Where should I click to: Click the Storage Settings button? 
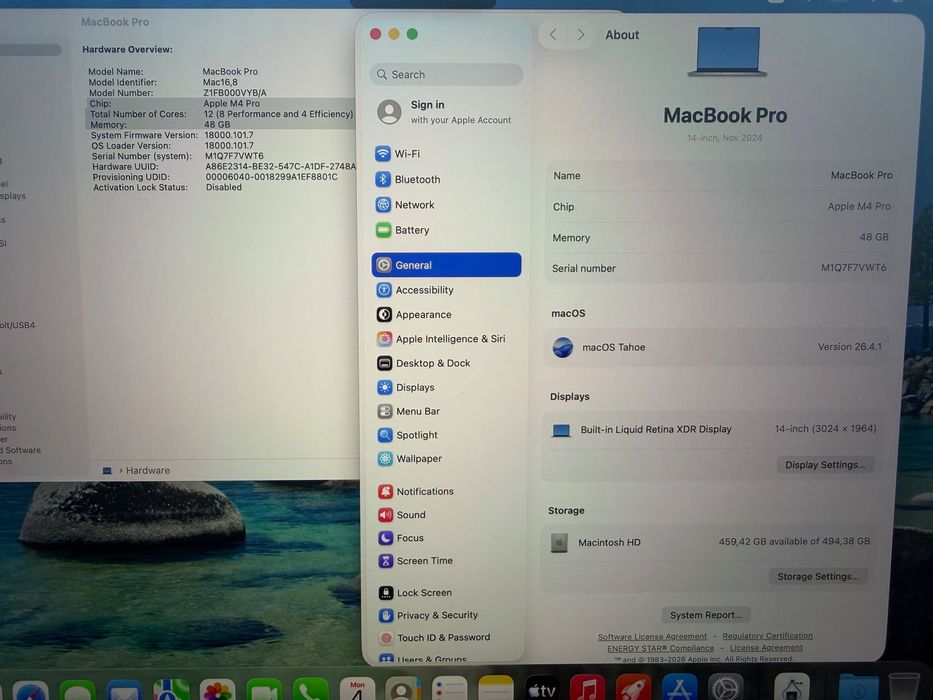click(x=818, y=576)
